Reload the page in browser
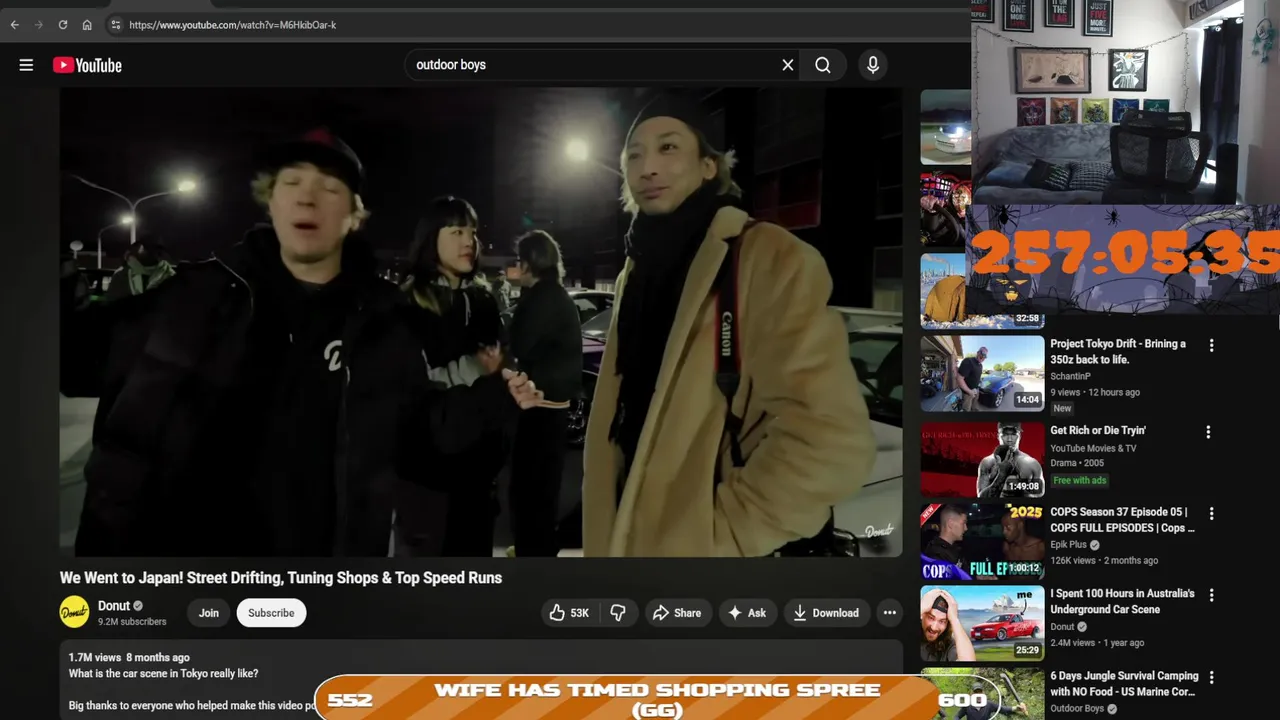 pos(62,25)
